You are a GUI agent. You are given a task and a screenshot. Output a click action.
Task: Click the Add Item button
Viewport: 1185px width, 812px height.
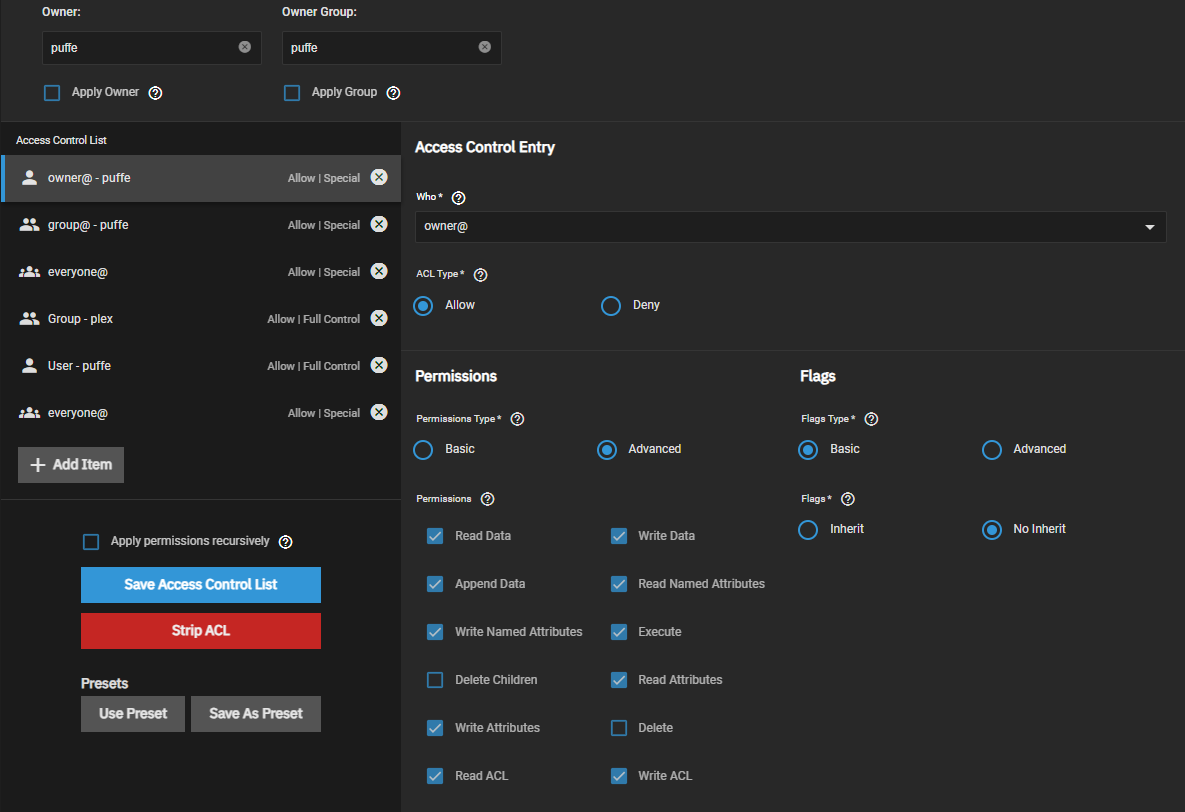point(71,465)
